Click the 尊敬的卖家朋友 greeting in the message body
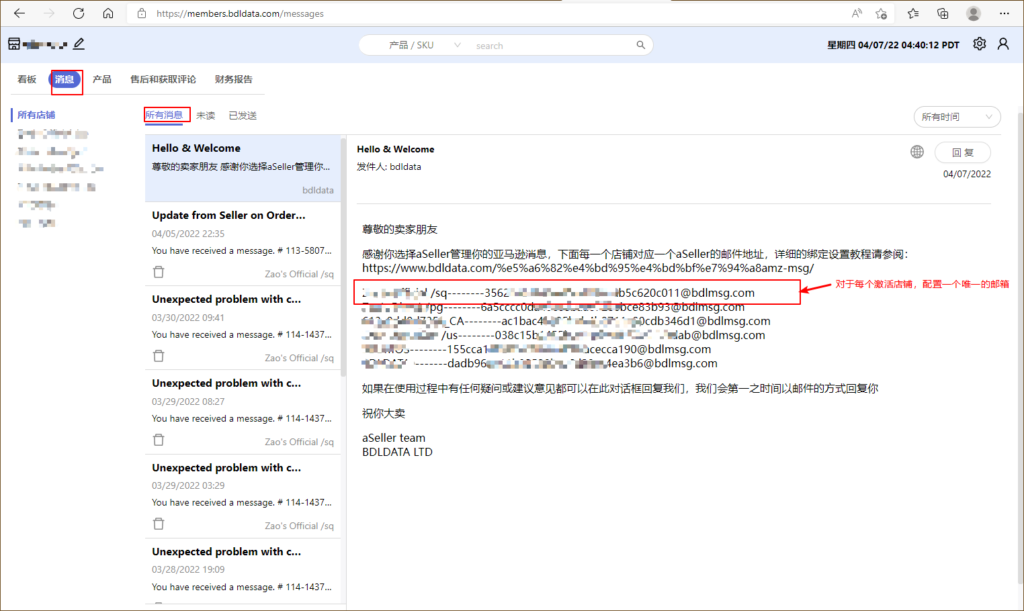Image resolution: width=1024 pixels, height=611 pixels. [x=400, y=229]
